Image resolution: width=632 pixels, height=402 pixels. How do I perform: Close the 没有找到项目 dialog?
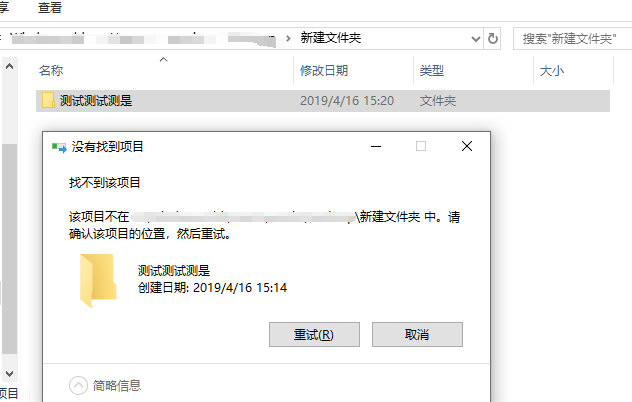pyautogui.click(x=467, y=146)
